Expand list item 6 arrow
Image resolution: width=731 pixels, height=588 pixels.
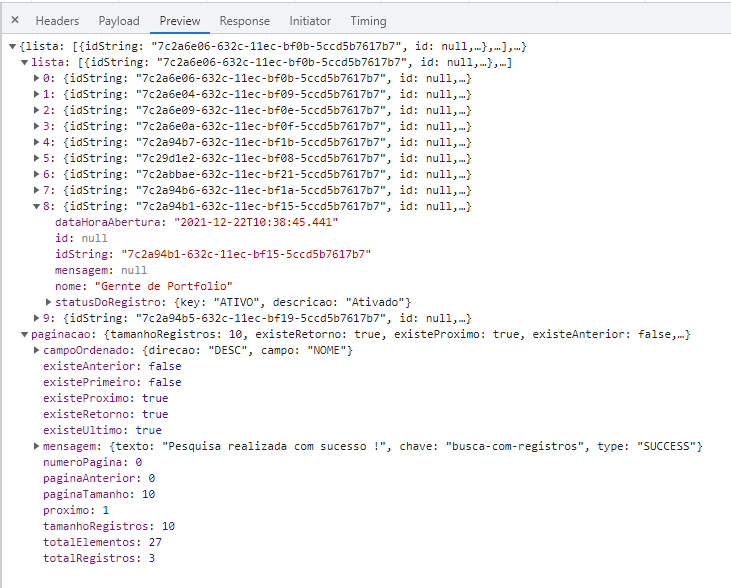(36, 174)
